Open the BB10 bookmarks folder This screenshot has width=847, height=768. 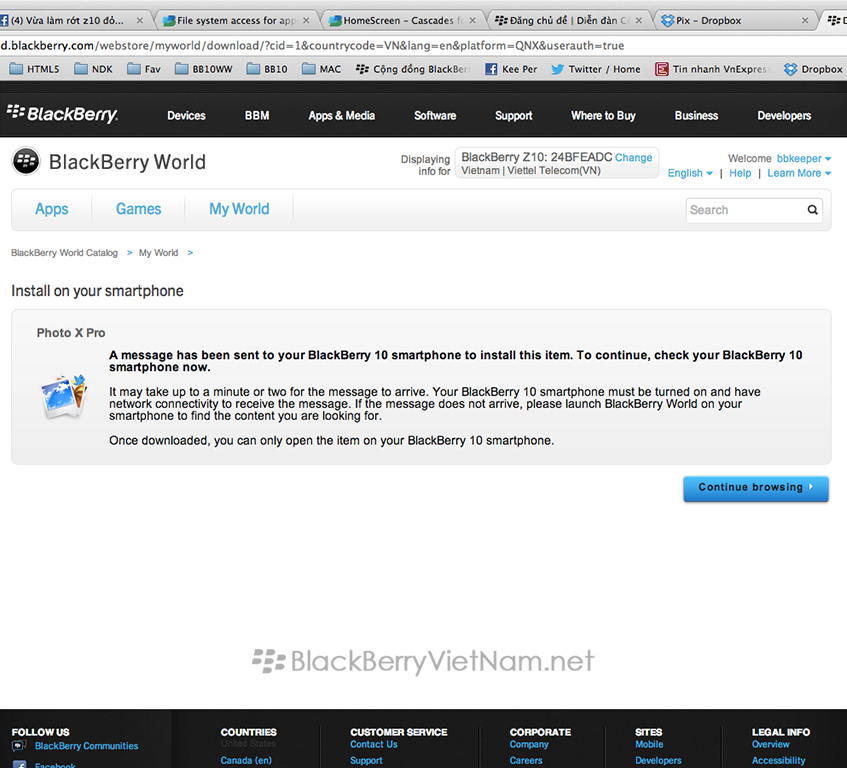click(267, 69)
